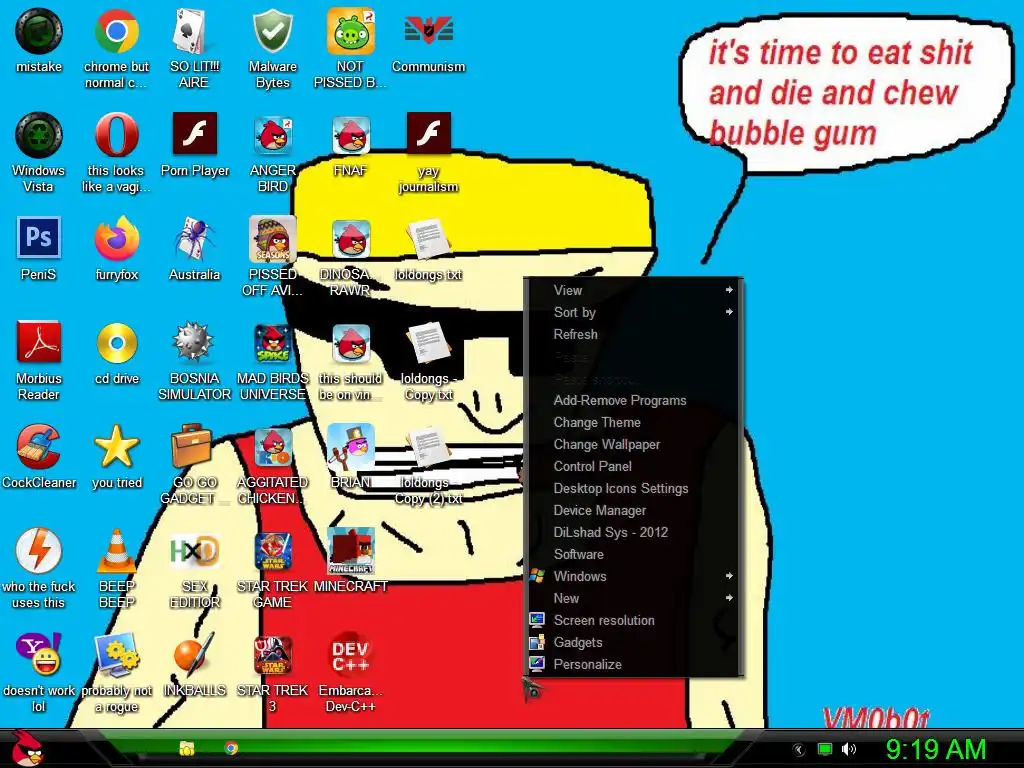
Task: Open the taskbar folder icon
Action: [x=187, y=748]
